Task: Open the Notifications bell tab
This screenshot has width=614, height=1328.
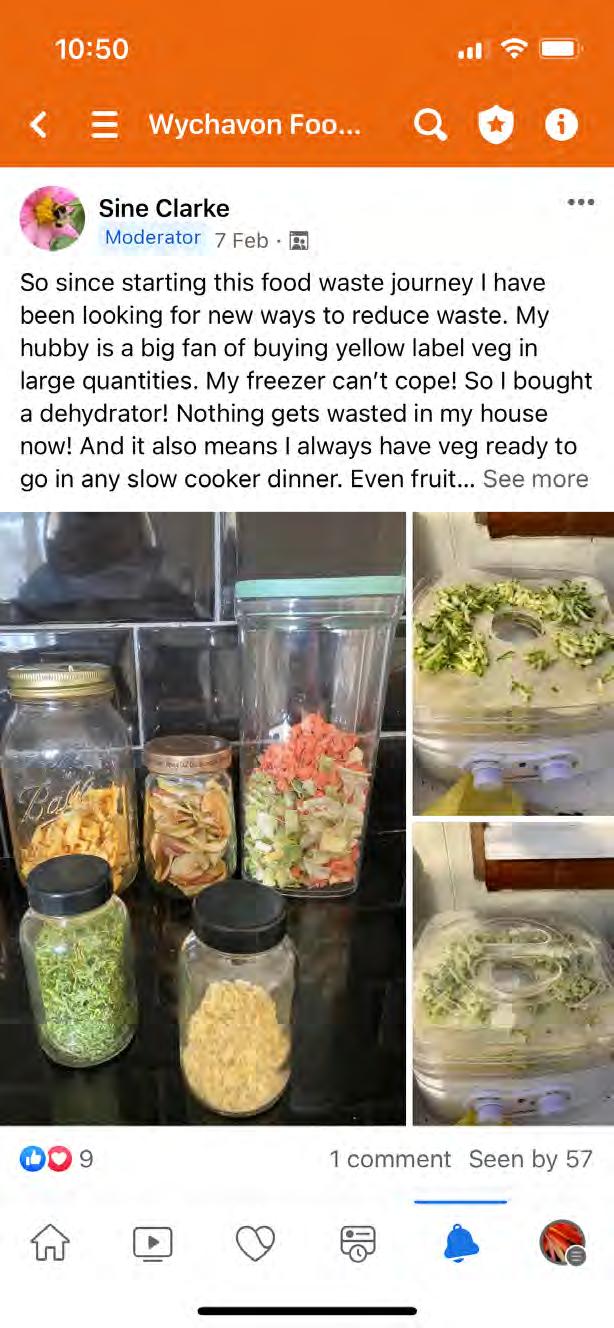Action: 461,1243
